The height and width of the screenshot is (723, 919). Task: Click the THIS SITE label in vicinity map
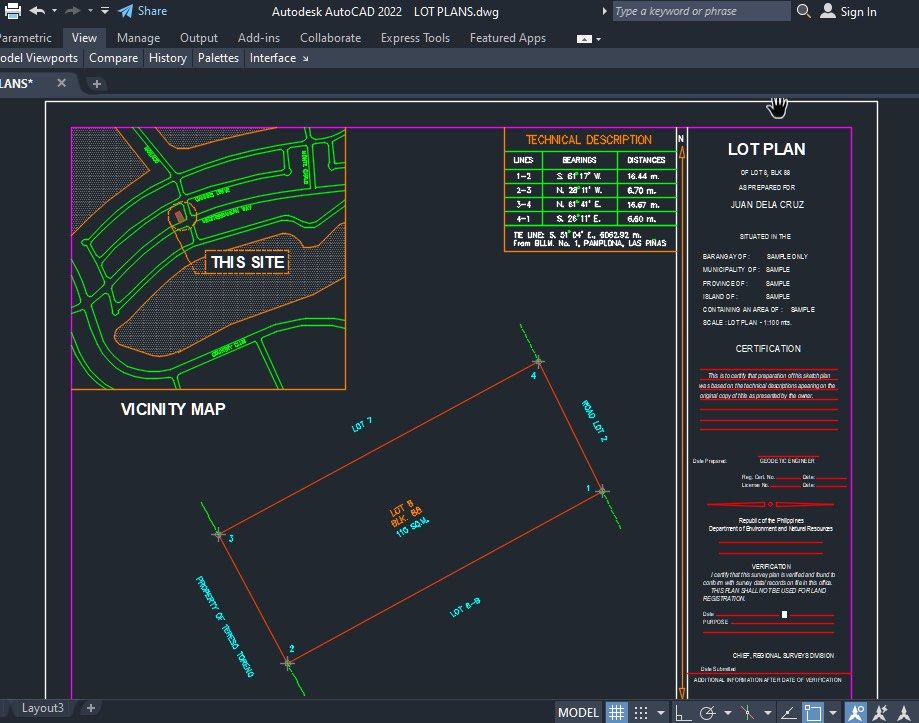(x=247, y=262)
